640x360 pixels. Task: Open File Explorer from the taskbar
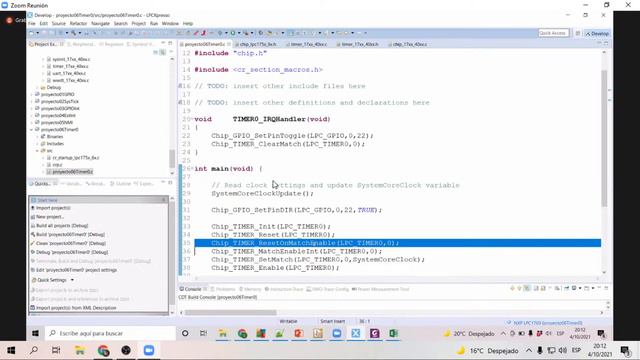pos(80,351)
